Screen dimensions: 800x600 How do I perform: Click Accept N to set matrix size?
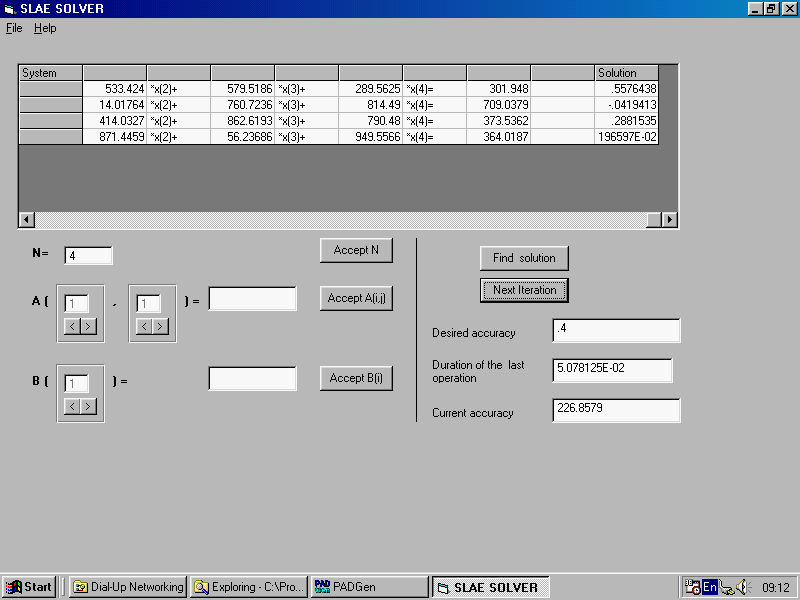pyautogui.click(x=356, y=250)
